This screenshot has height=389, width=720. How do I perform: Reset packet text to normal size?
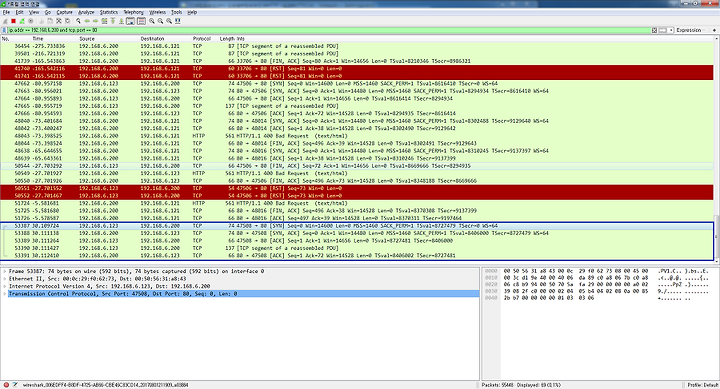coord(169,21)
